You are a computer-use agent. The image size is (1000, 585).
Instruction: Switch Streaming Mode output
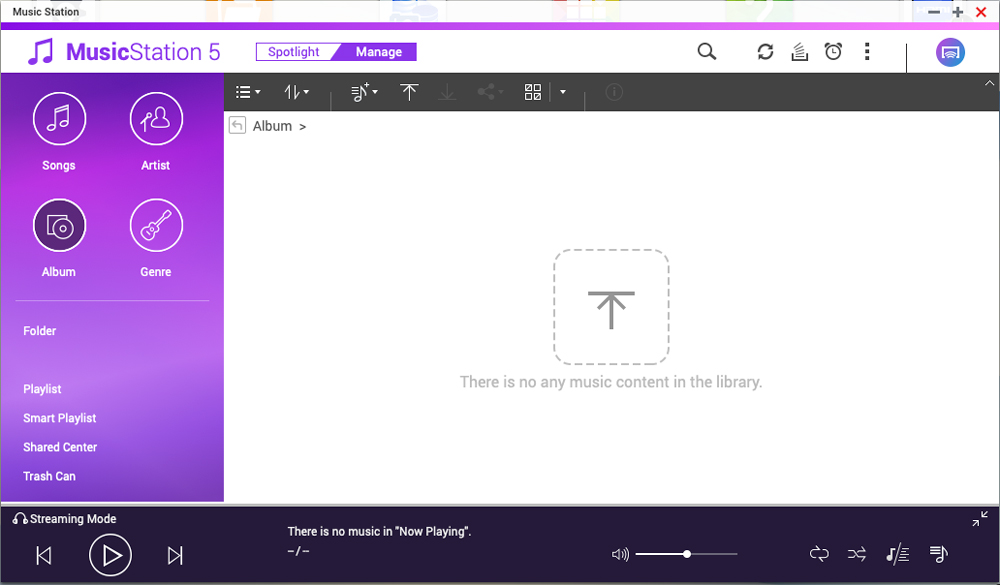[x=64, y=519]
